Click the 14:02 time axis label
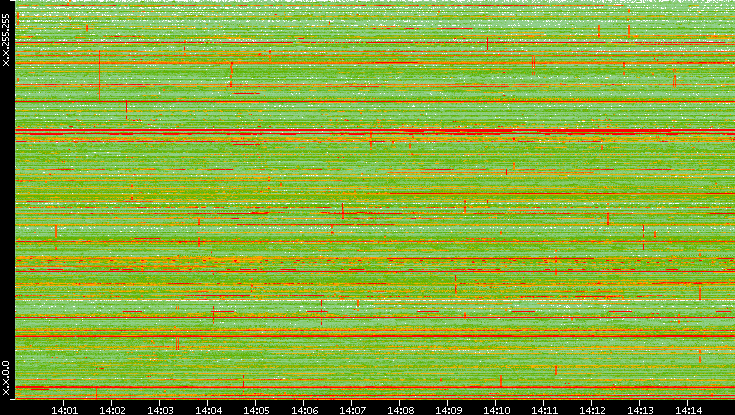This screenshot has height=415, width=735. [x=112, y=410]
